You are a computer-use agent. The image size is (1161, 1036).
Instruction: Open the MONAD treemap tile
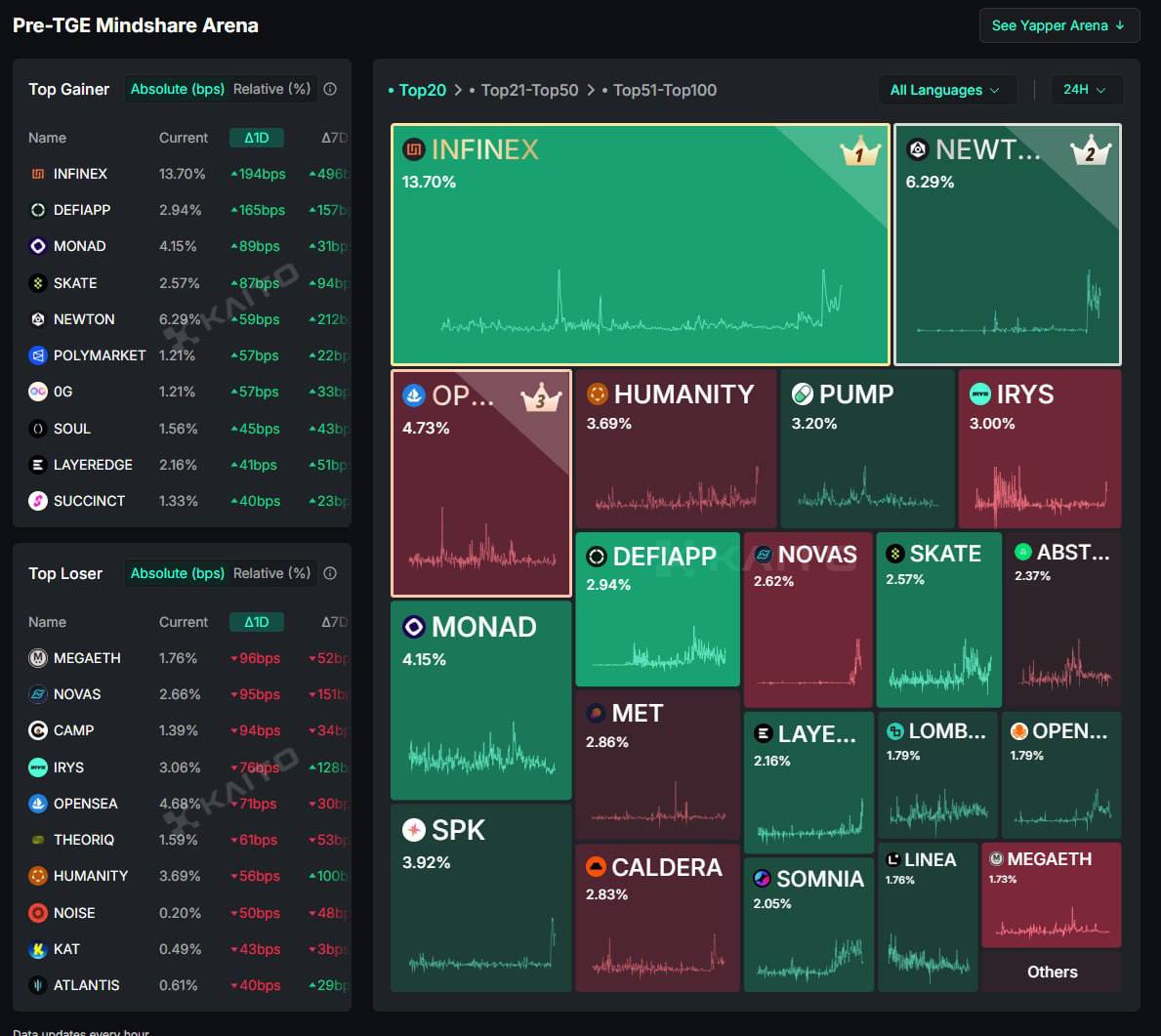coord(481,700)
